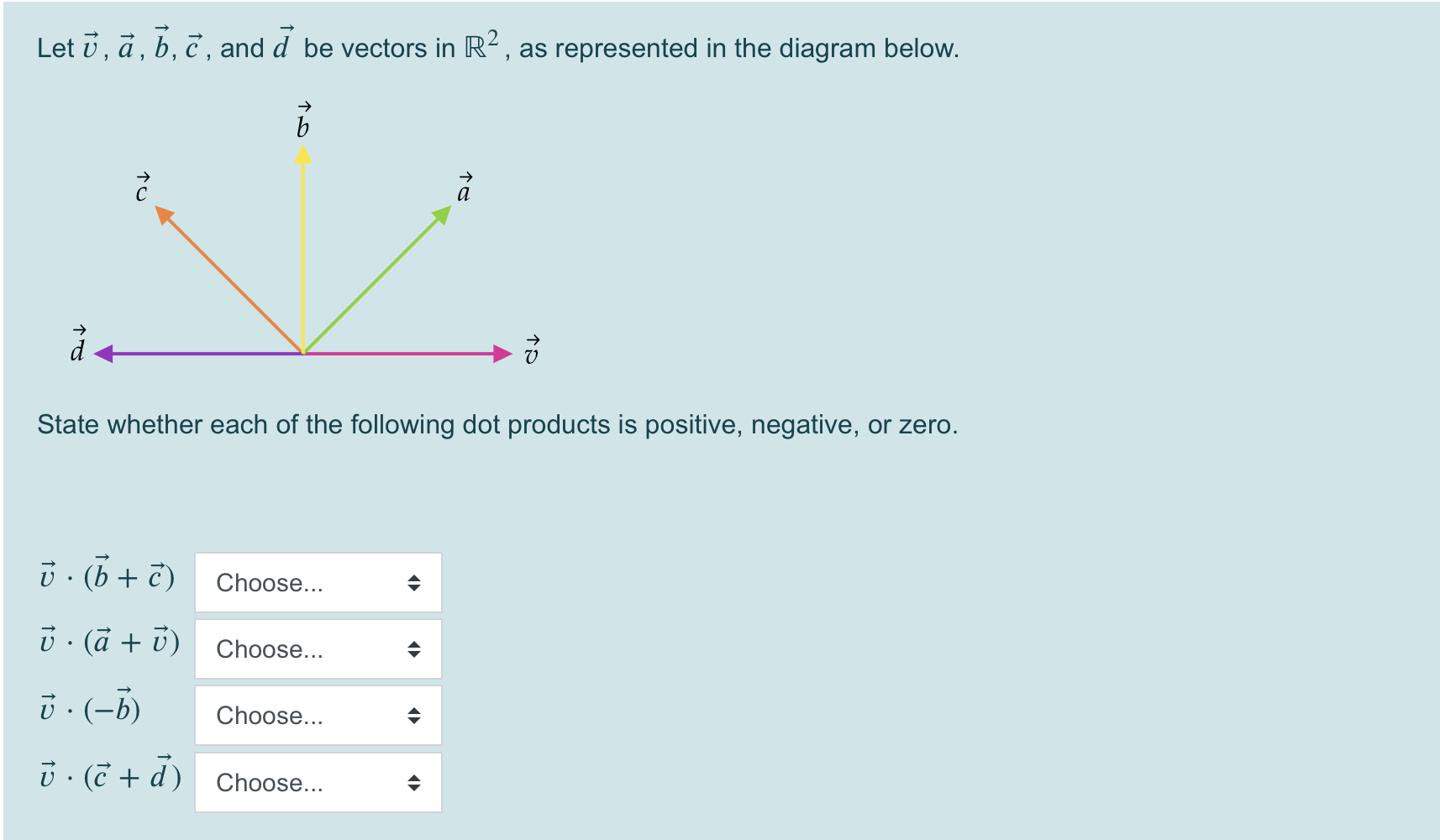Click the label v·(-b)

pyautogui.click(x=90, y=708)
